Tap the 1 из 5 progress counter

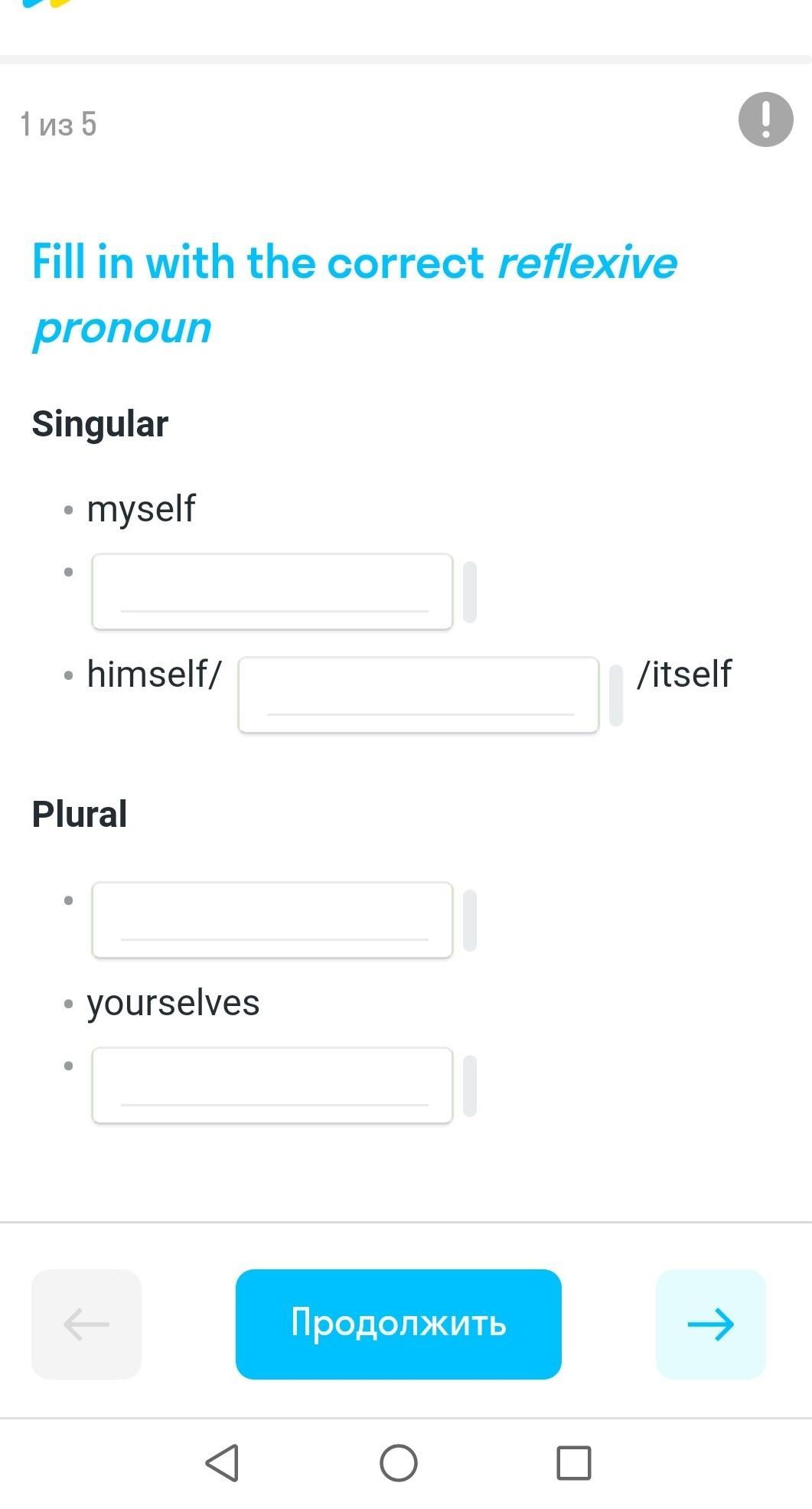point(59,124)
